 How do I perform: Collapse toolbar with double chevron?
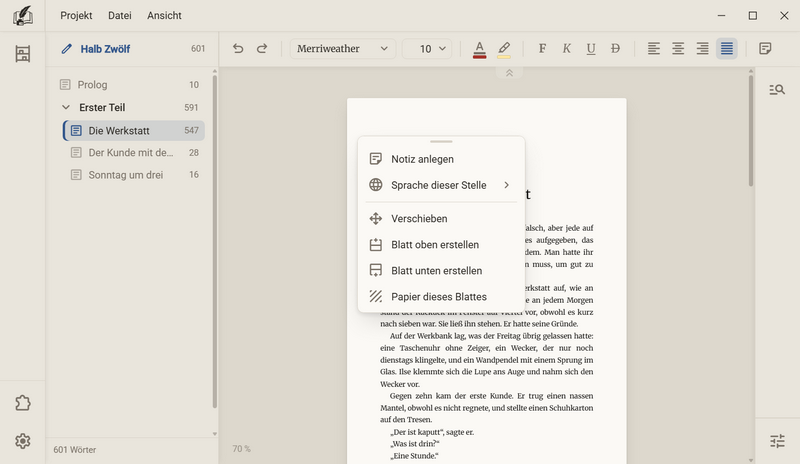click(x=509, y=73)
